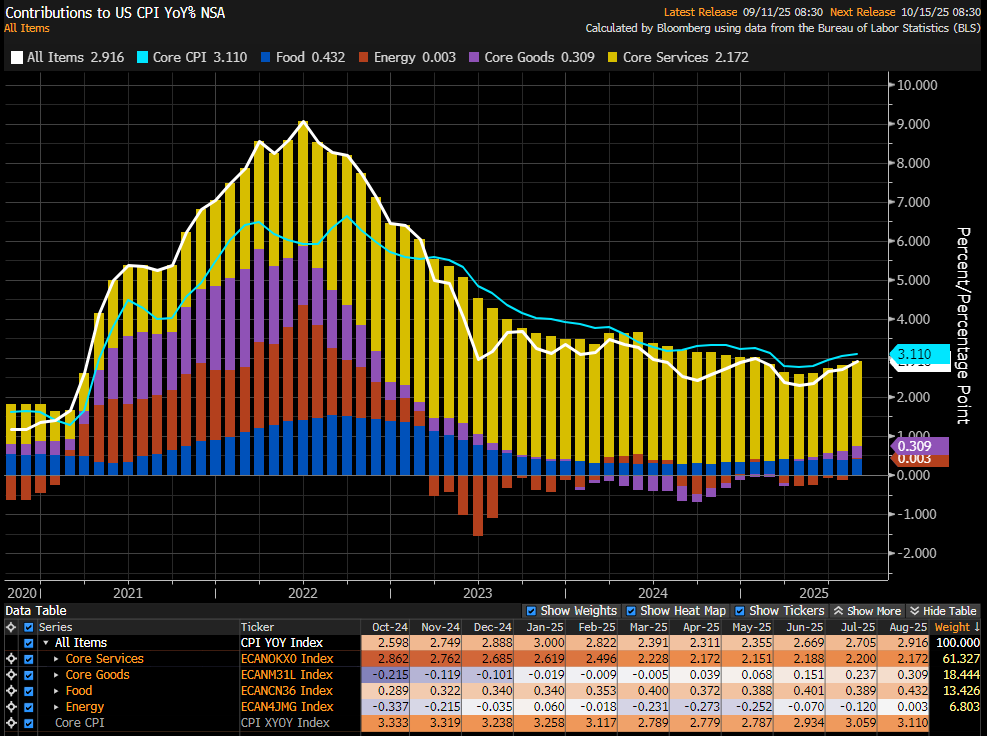Click the crosshair icon on Core CPI row

11,723
